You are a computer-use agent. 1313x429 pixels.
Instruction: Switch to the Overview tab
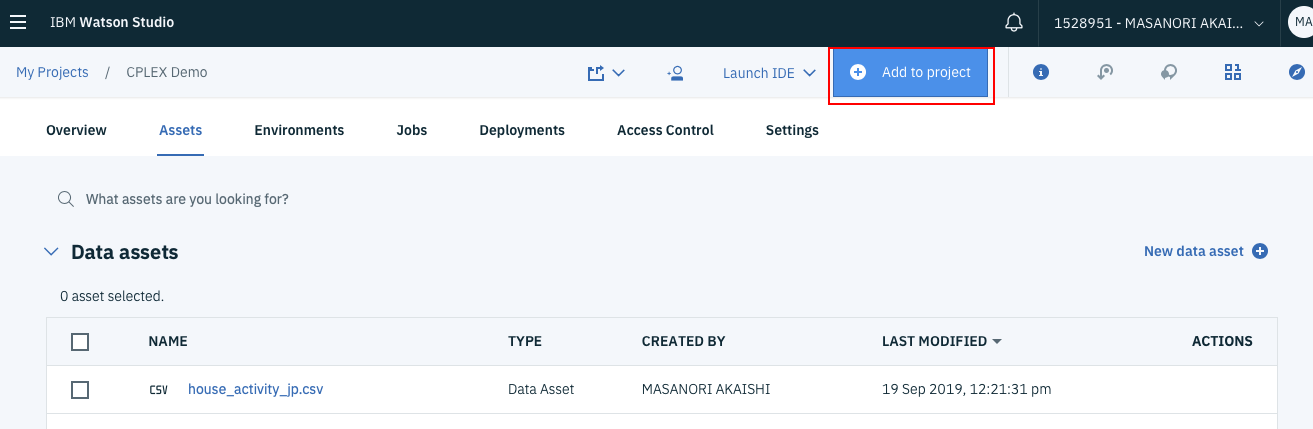tap(76, 130)
